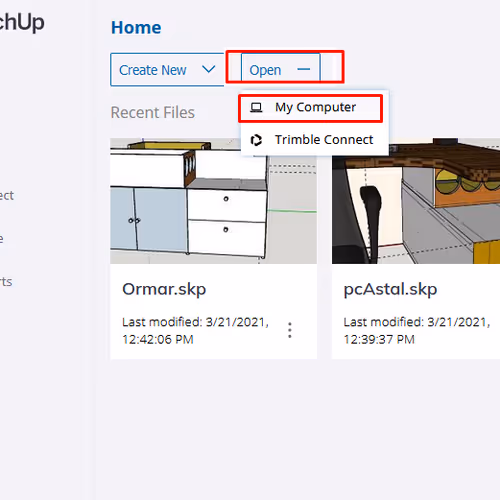
Task: Open the three-dot menu on Ormar.skp
Action: pyautogui.click(x=290, y=330)
